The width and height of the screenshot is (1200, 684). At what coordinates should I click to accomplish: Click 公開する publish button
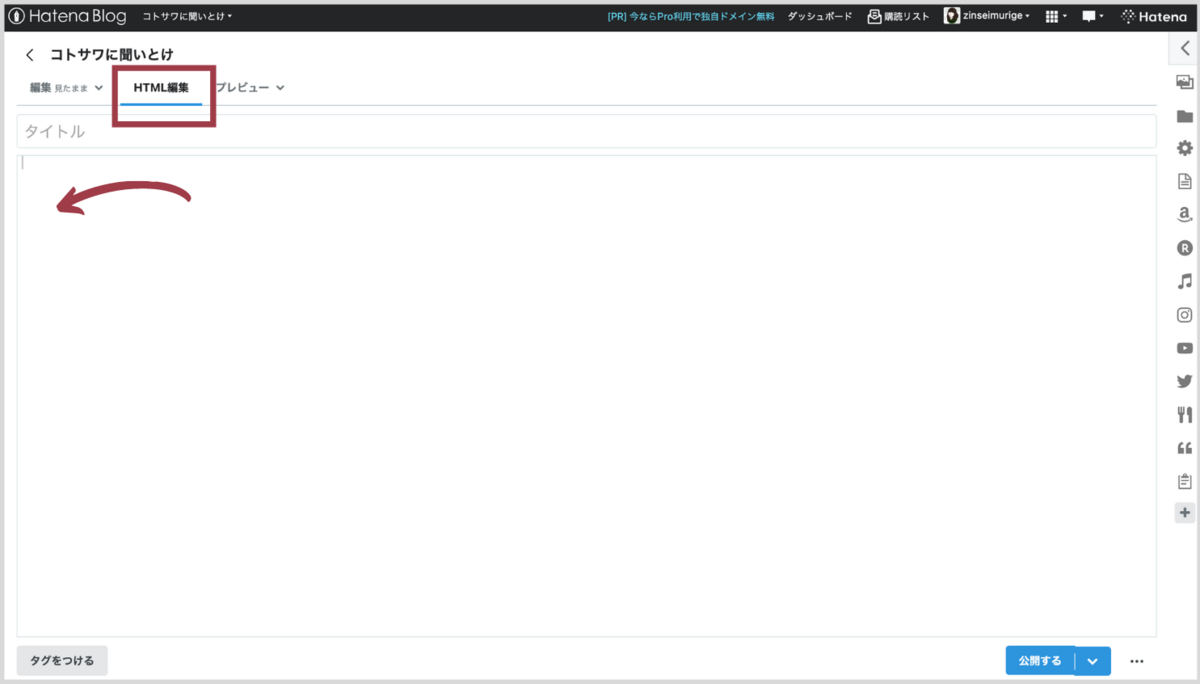tap(1040, 661)
